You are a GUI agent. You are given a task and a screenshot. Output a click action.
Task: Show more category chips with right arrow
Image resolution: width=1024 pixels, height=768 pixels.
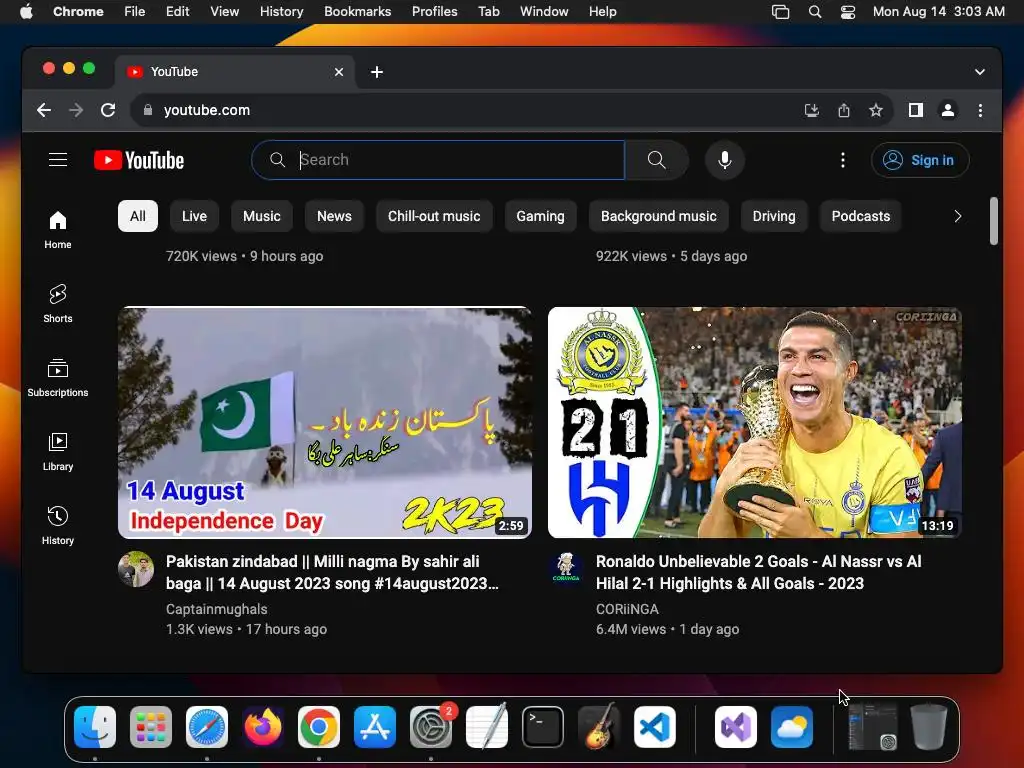[x=957, y=216]
